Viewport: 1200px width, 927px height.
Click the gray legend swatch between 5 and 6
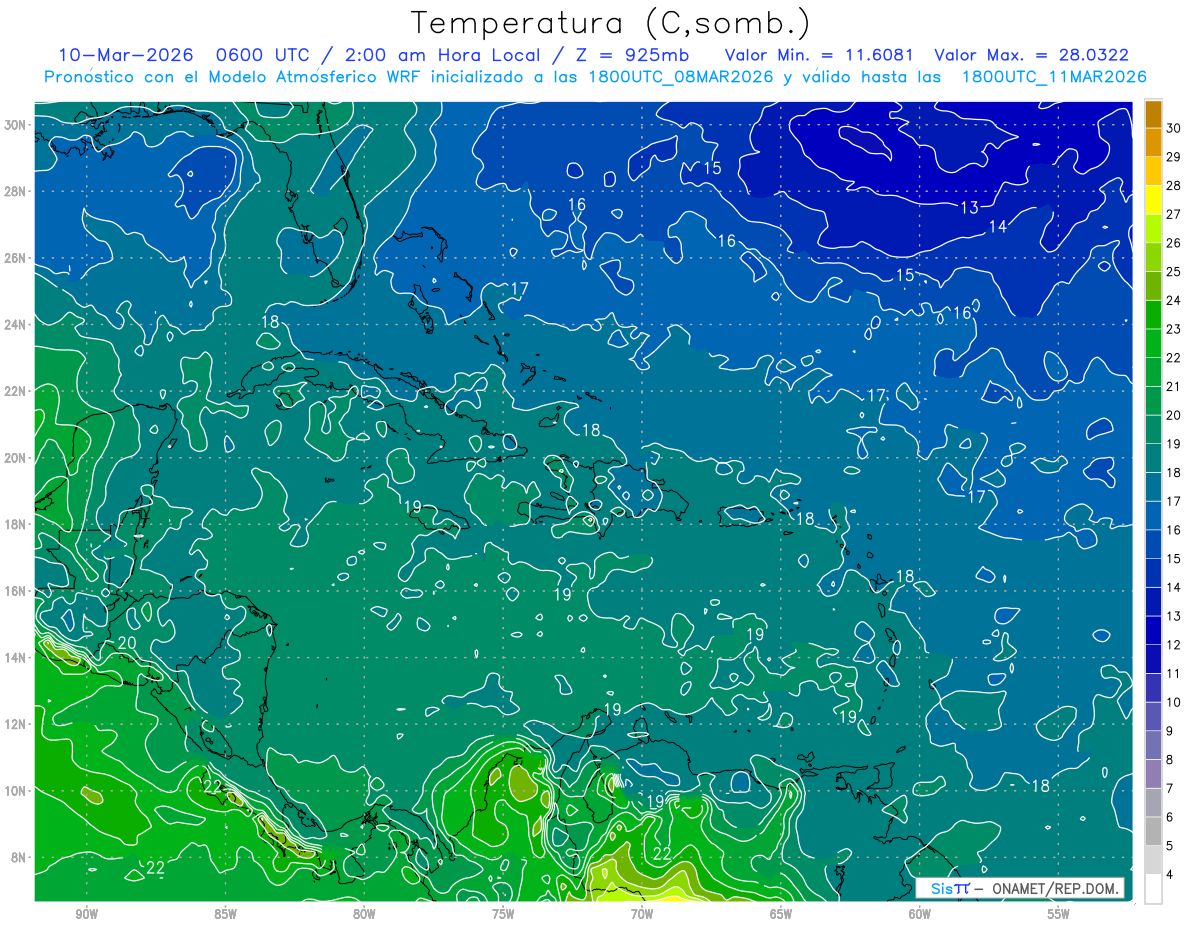pos(1153,832)
